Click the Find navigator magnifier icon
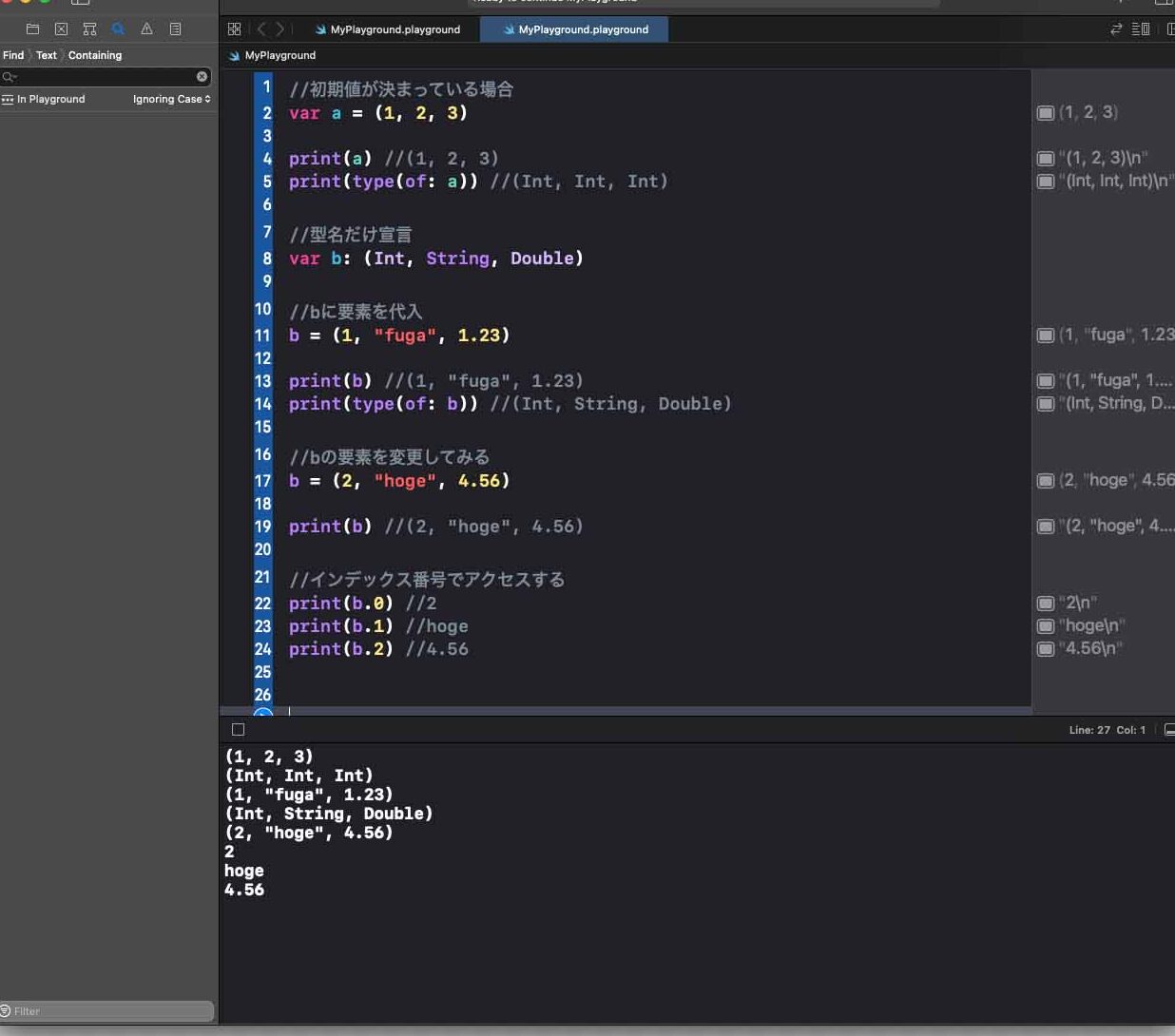The height and width of the screenshot is (1036, 1175). [117, 29]
